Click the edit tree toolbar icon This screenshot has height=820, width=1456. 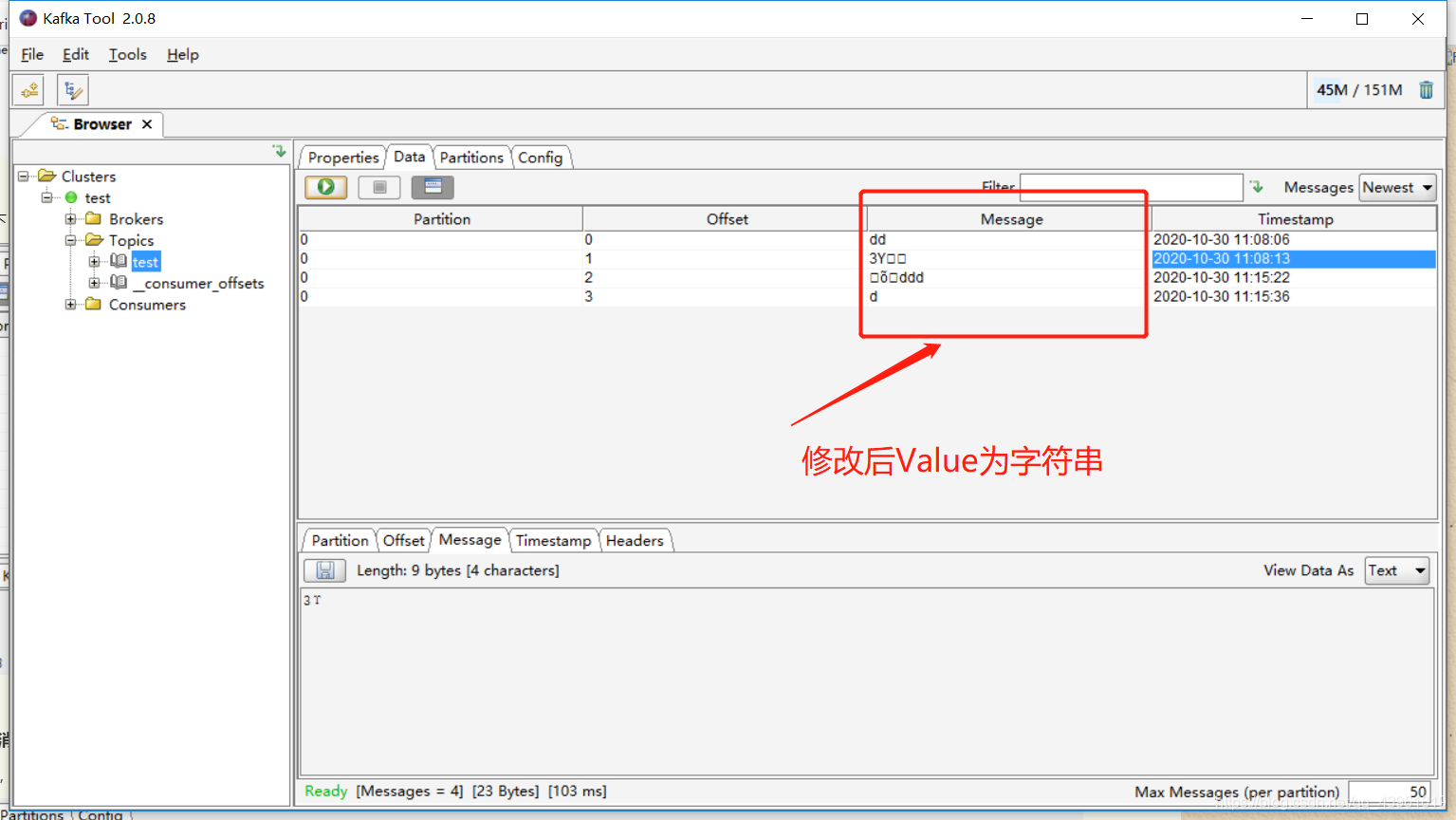coord(73,90)
